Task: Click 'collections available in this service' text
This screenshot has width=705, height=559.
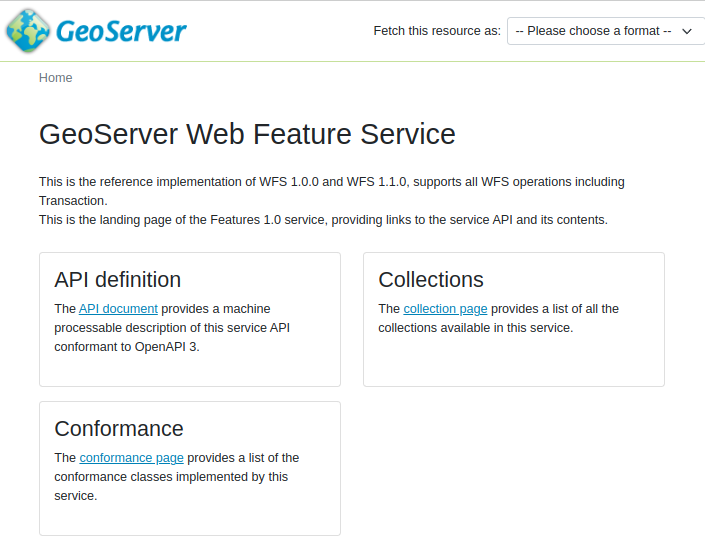Action: [x=475, y=328]
